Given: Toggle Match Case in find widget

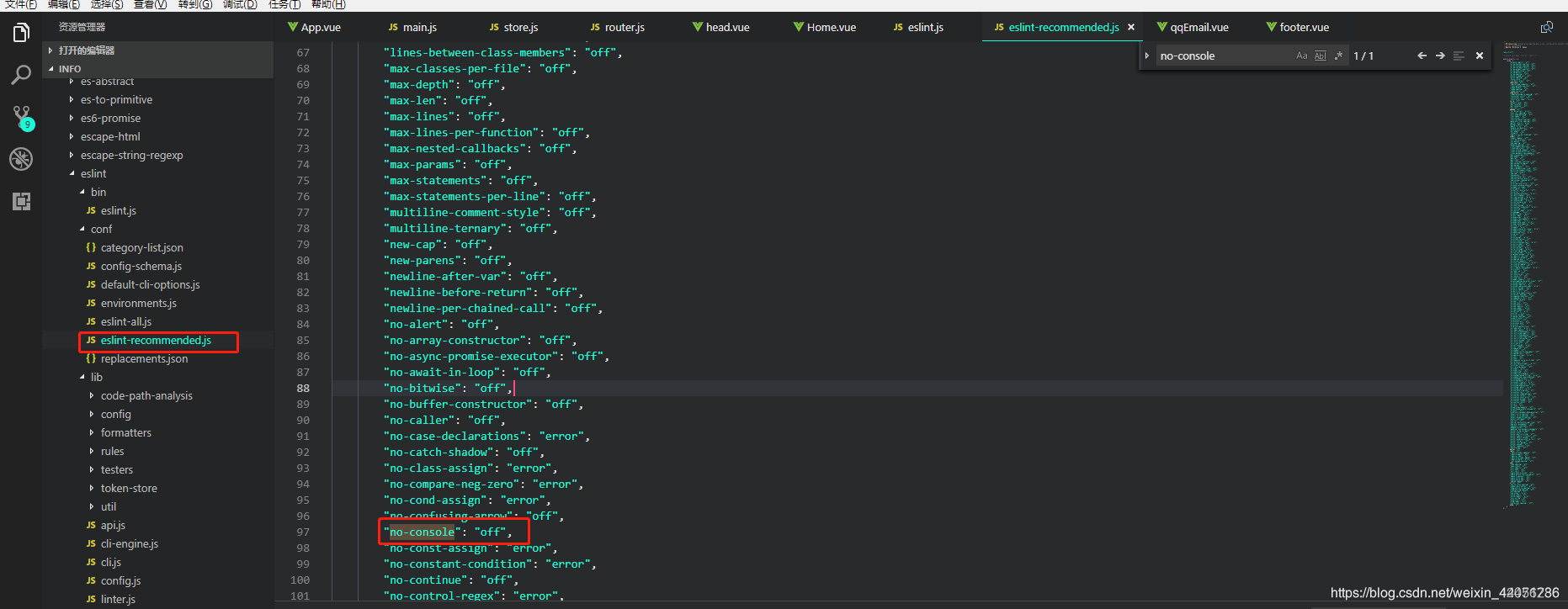Looking at the screenshot, I should tap(1302, 56).
